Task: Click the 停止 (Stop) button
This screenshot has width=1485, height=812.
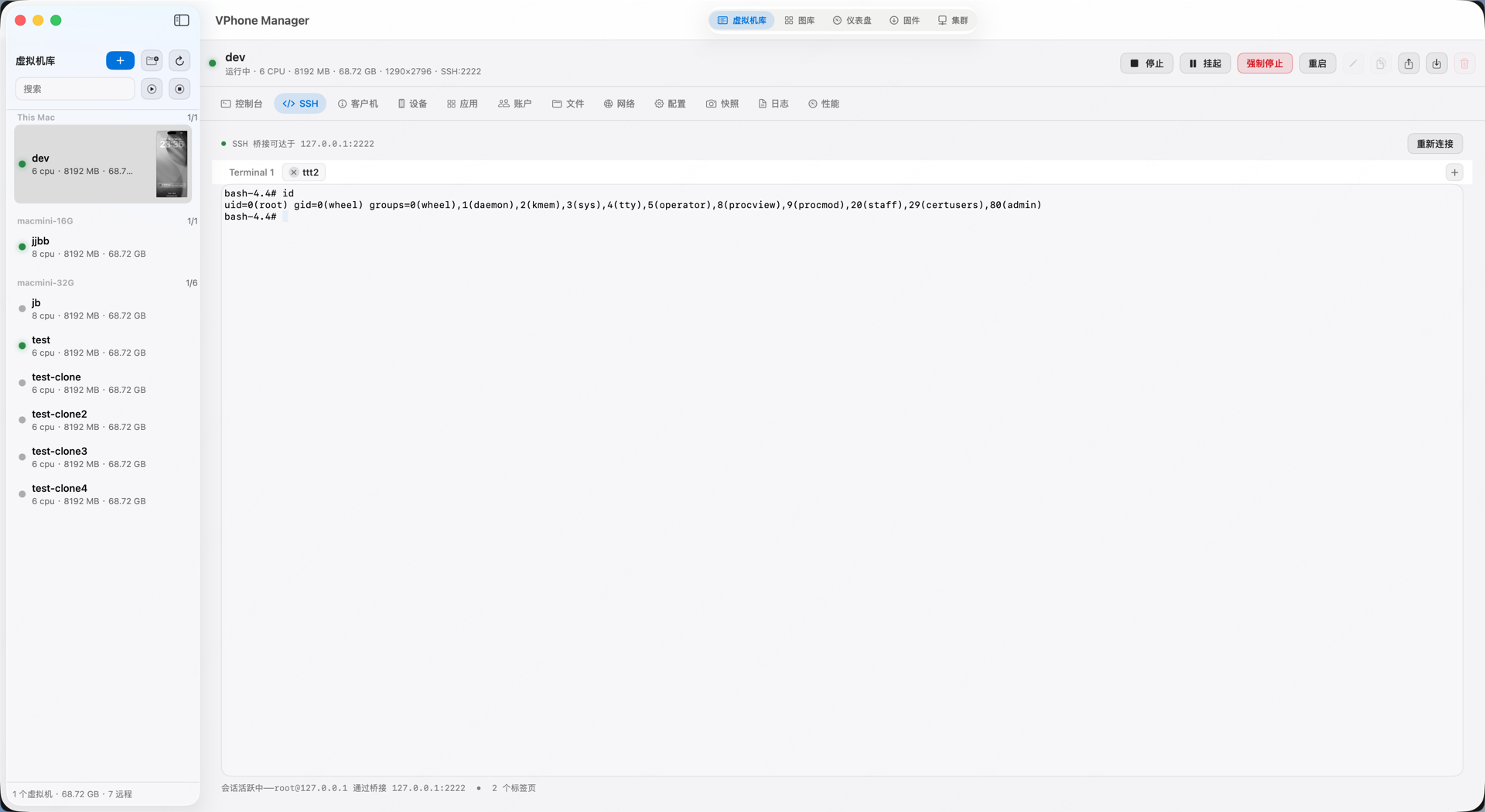Action: coord(1146,63)
